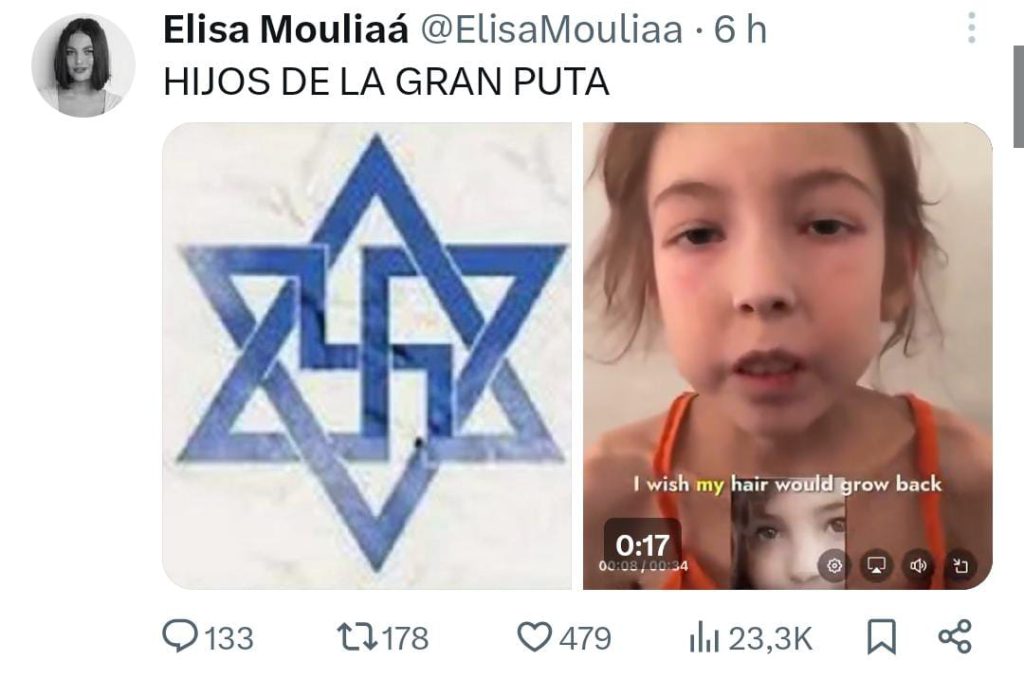
Task: Play the video thumbnail with subtitles
Action: click(788, 356)
